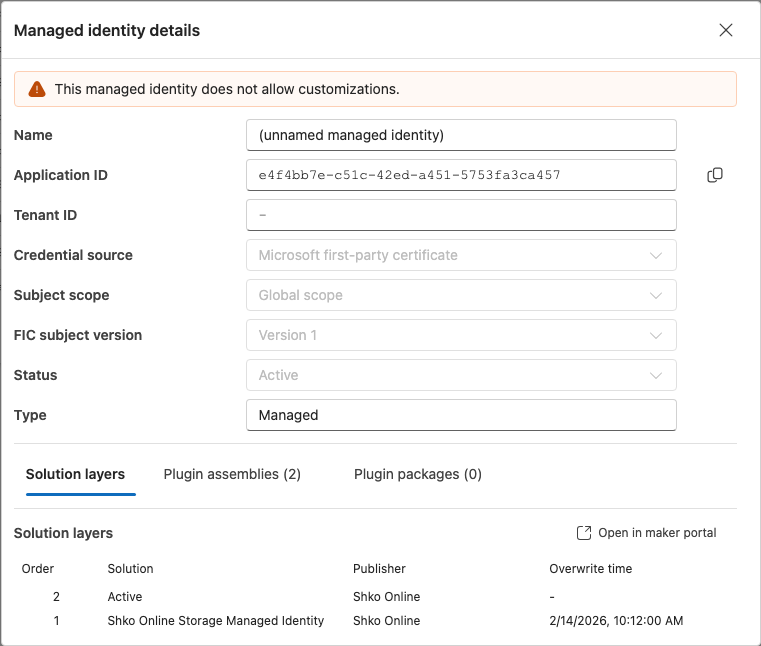The height and width of the screenshot is (646, 761).
Task: Expand the Status dropdown
Action: tap(461, 375)
